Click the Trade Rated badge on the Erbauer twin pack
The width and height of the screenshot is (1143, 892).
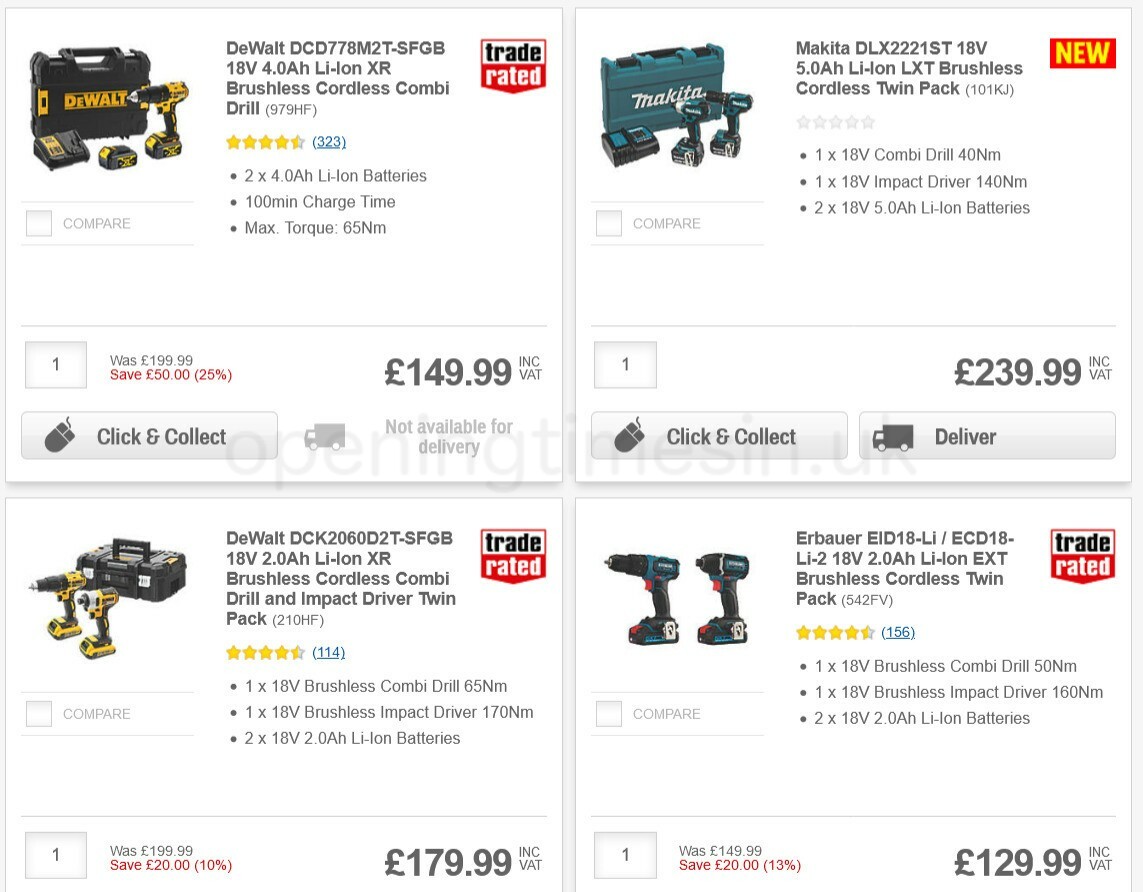click(1082, 554)
